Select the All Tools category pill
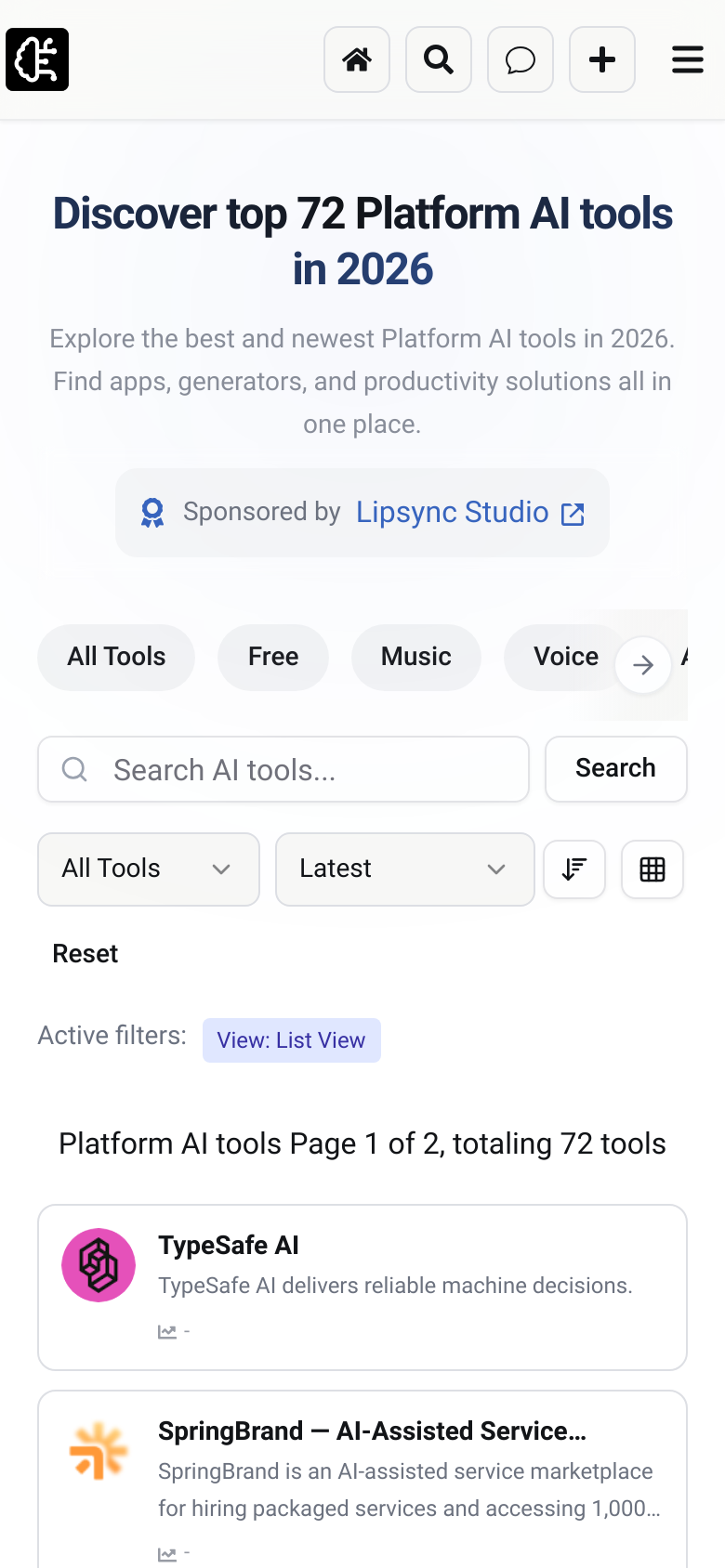The image size is (725, 1568). point(116,657)
